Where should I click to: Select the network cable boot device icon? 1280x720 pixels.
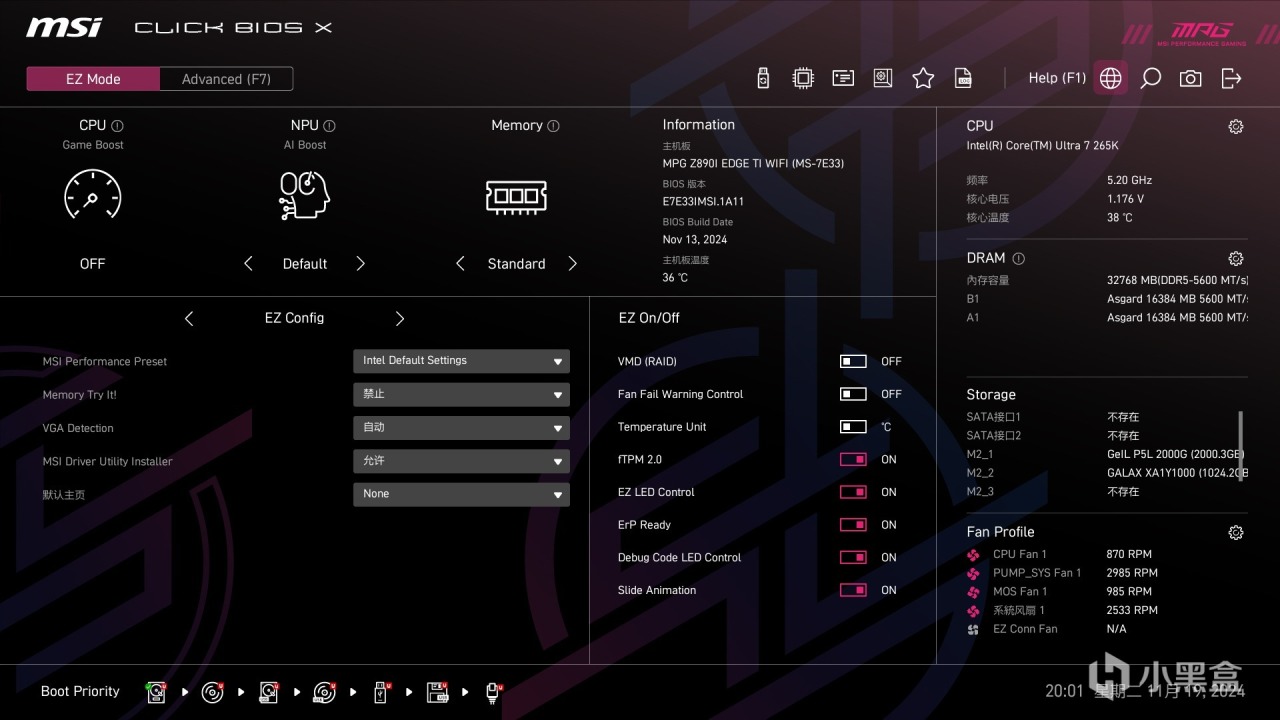coord(493,692)
